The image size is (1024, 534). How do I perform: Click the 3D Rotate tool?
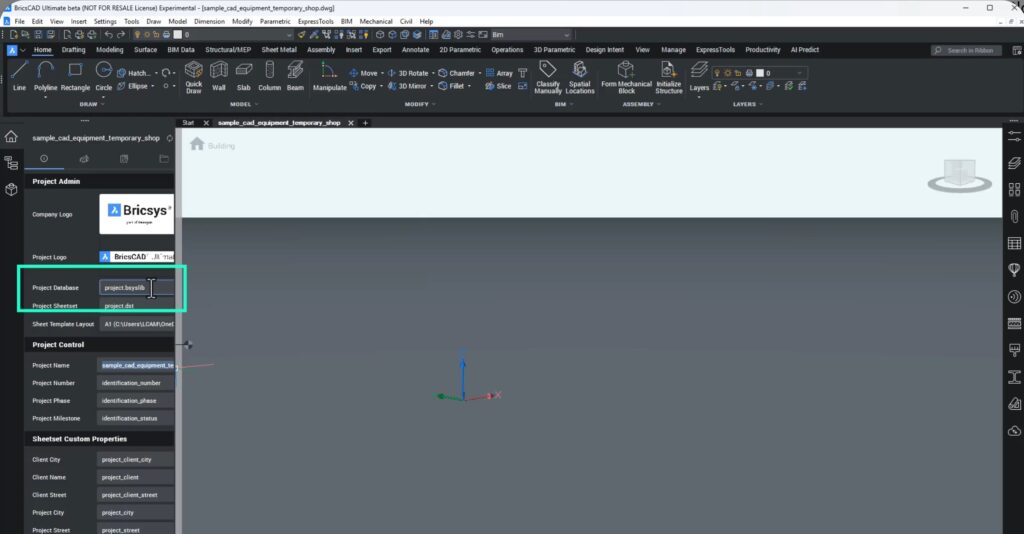pyautogui.click(x=408, y=73)
